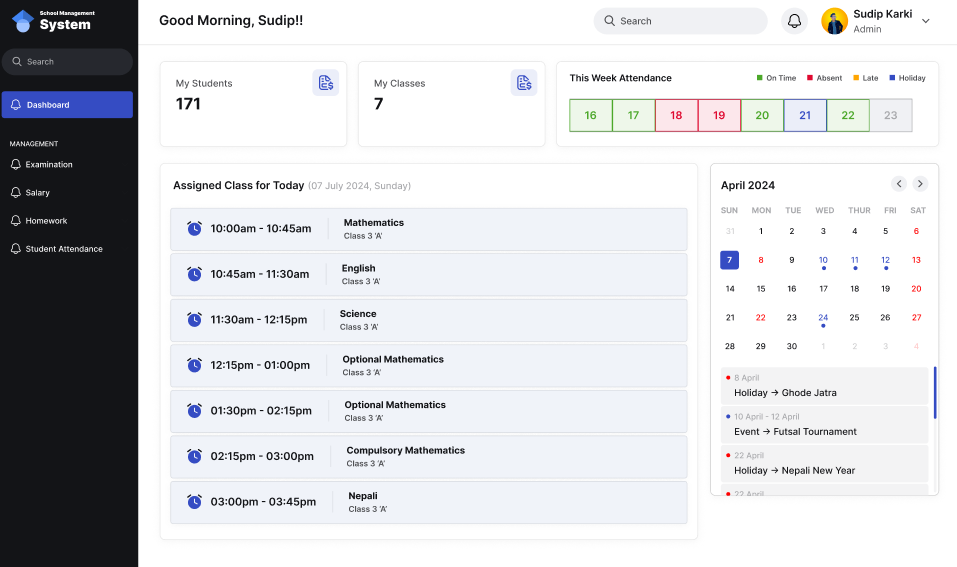Select holiday day 21 in attendance
The height and width of the screenshot is (567, 957).
[x=805, y=115]
